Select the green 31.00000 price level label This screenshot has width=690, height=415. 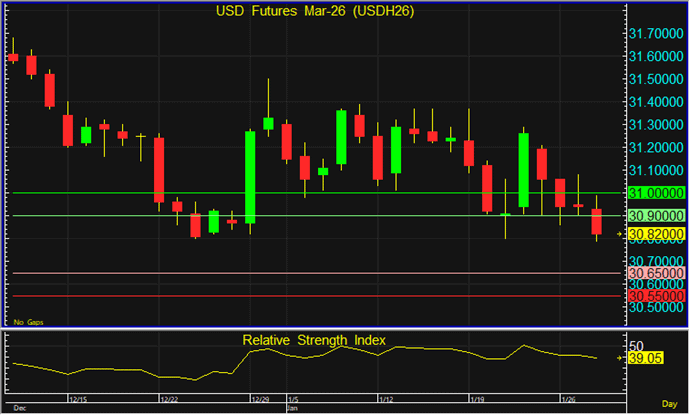(x=656, y=192)
